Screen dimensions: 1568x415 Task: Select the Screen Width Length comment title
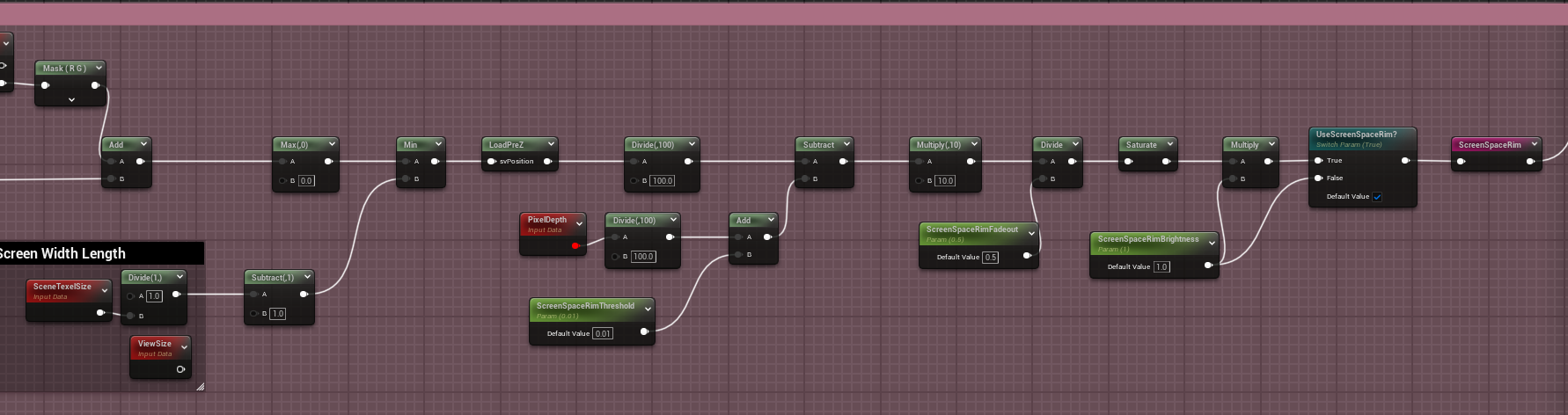coord(62,254)
